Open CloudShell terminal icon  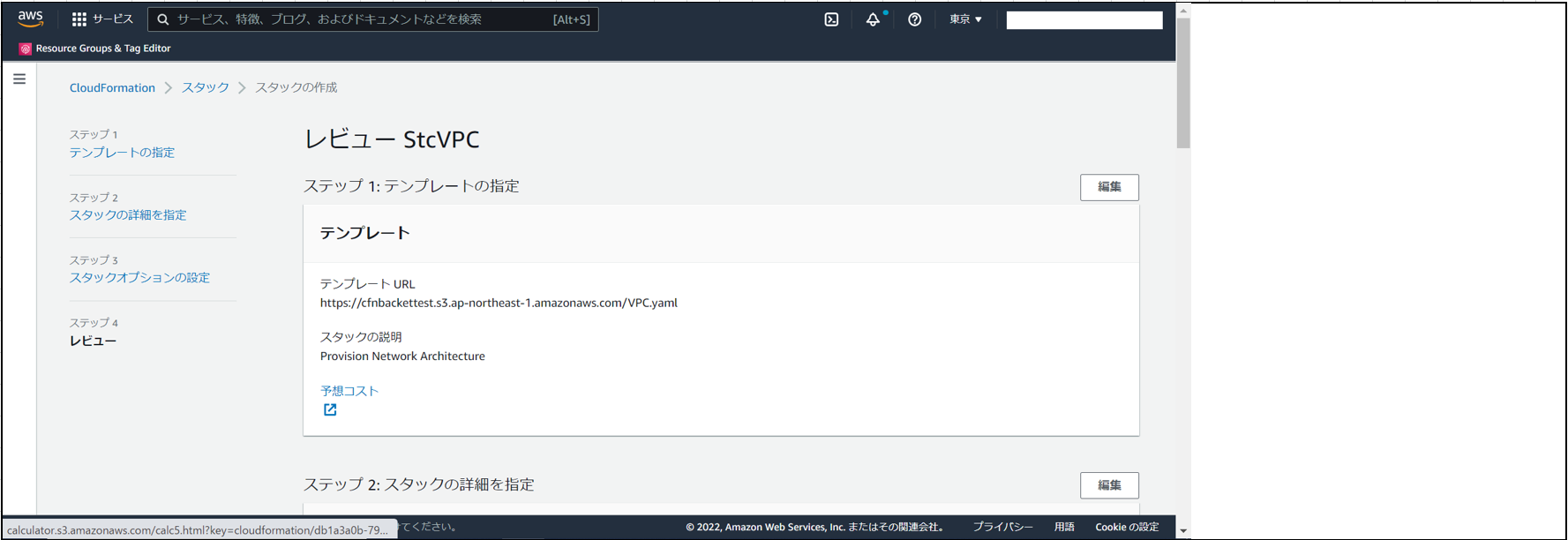click(831, 19)
